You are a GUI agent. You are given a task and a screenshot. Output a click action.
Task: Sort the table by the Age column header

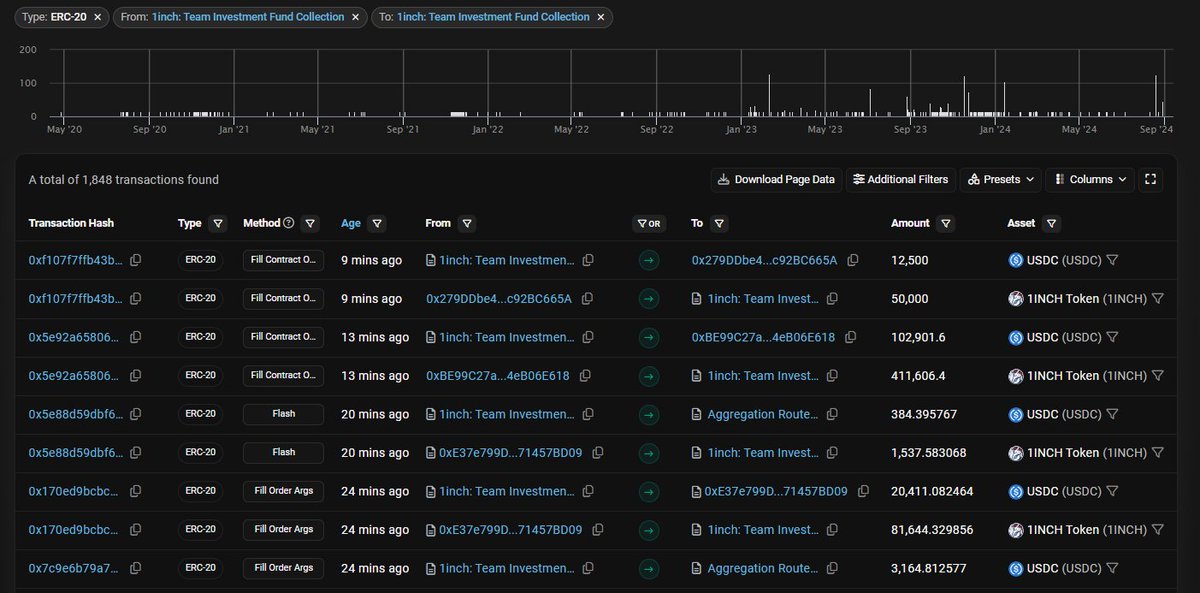pyautogui.click(x=351, y=224)
